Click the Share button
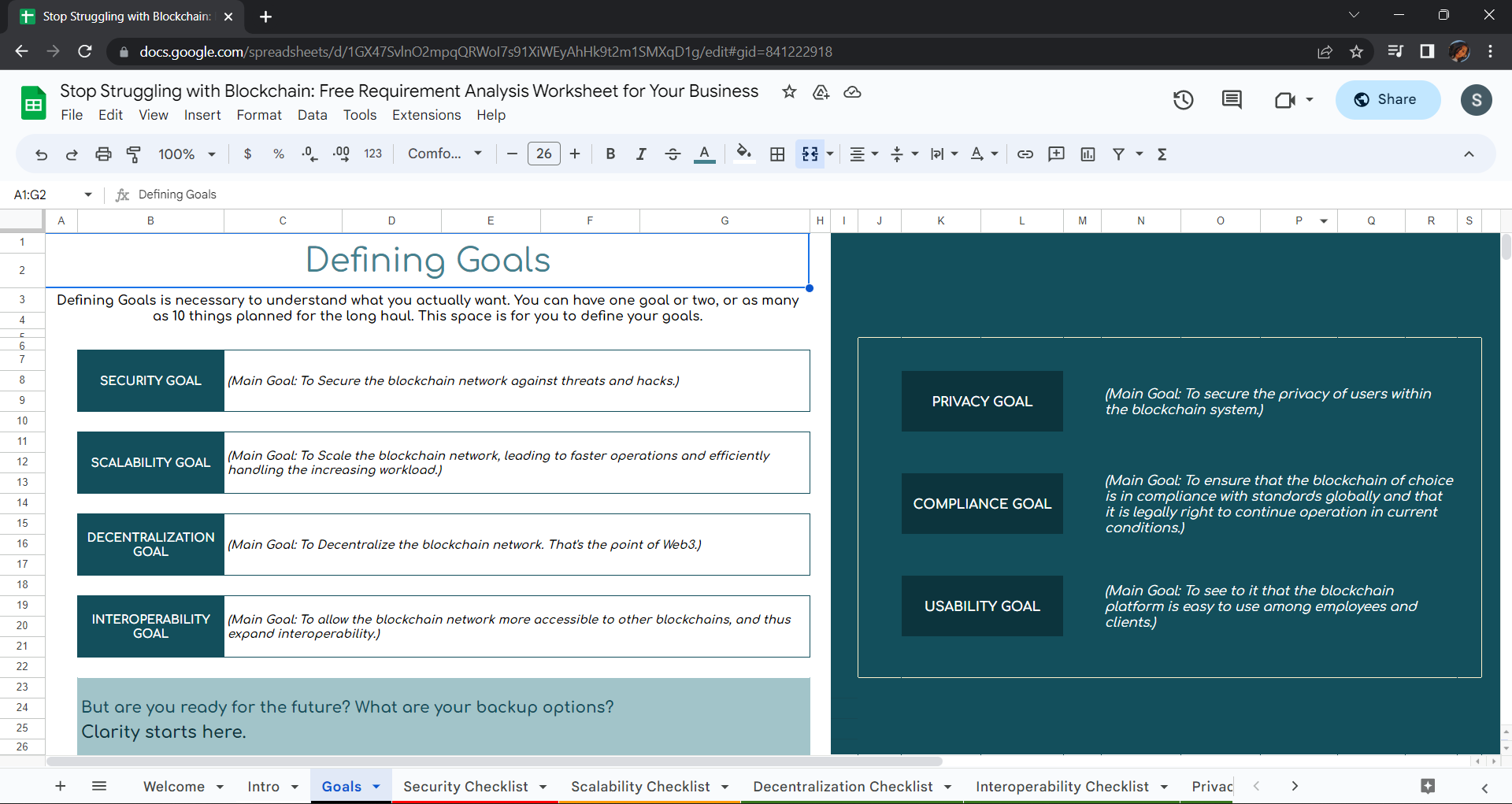Viewport: 1512px width, 804px height. [x=1388, y=100]
